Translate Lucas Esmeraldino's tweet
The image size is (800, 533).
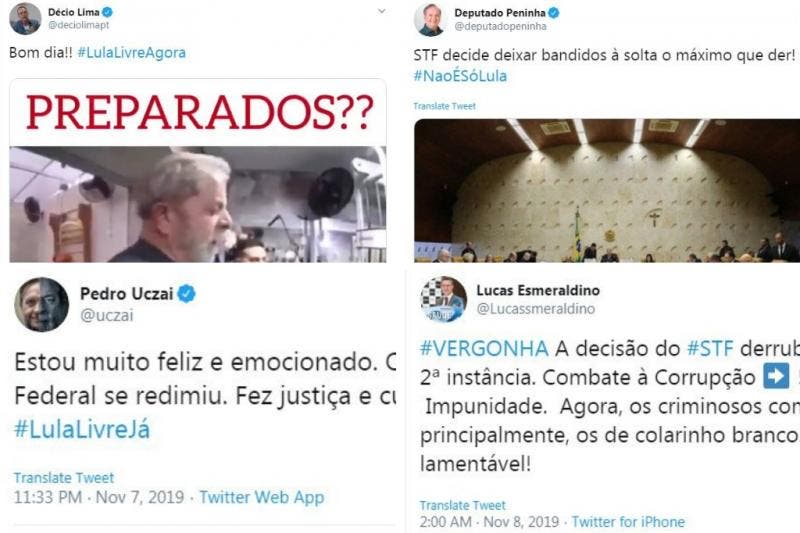[x=463, y=505]
